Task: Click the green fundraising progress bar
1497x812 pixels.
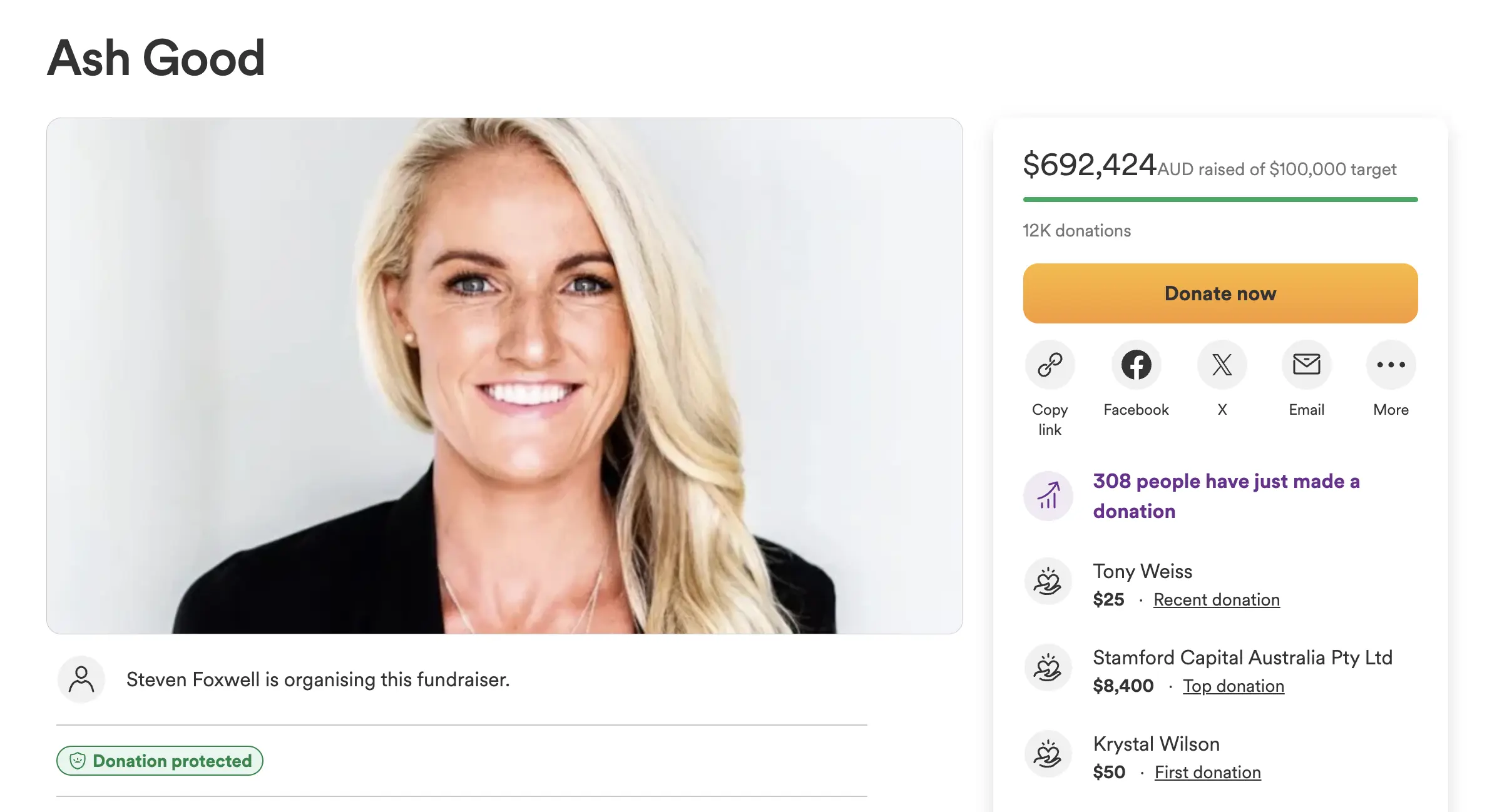Action: click(1219, 200)
